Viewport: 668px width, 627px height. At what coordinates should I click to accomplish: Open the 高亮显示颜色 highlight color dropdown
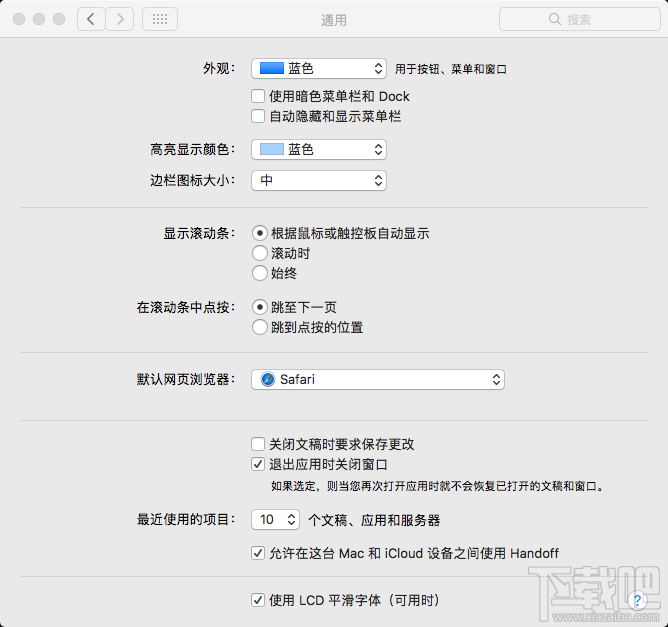[x=319, y=150]
